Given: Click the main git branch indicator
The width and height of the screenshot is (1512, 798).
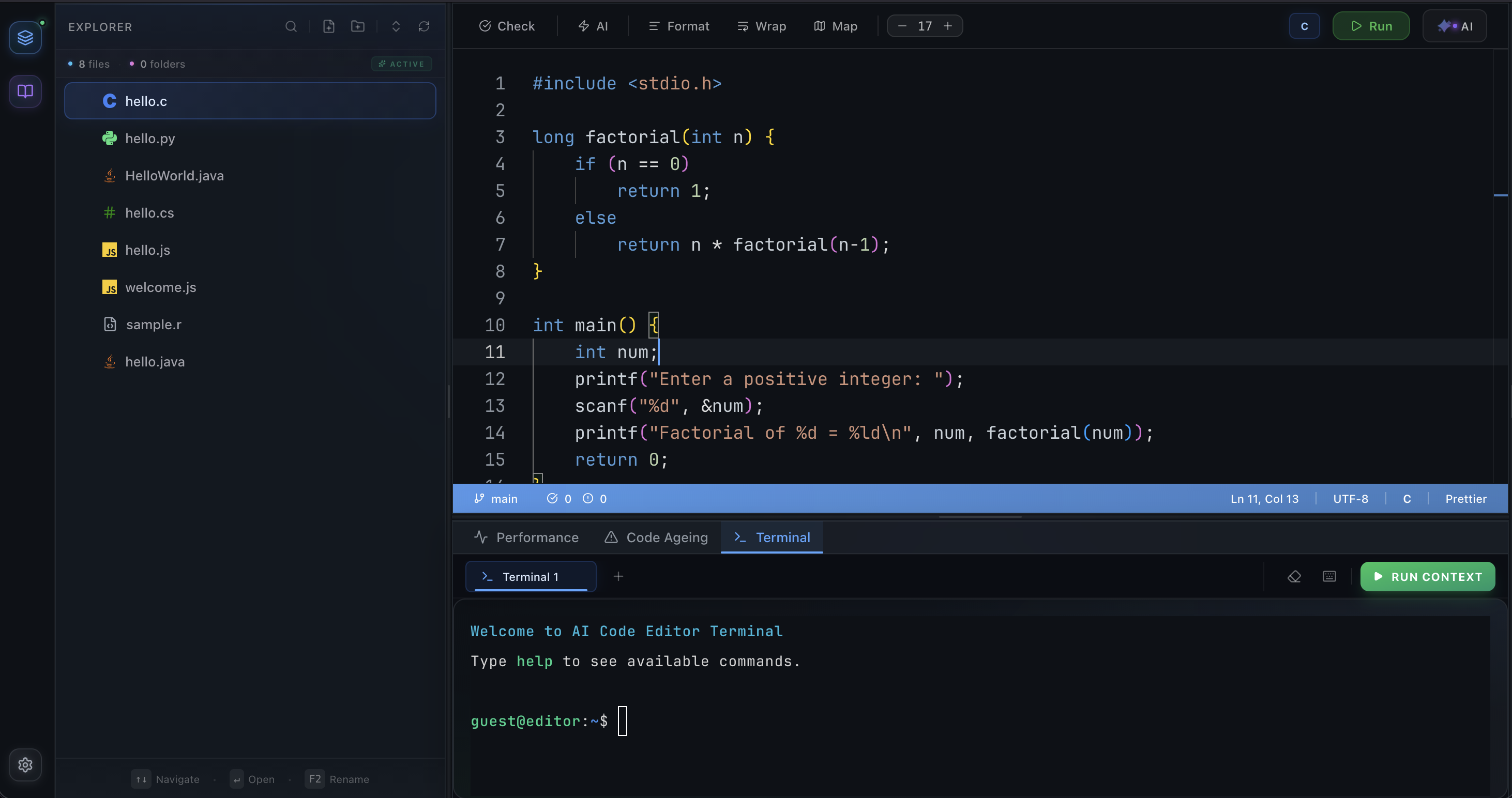Looking at the screenshot, I should tap(496, 499).
